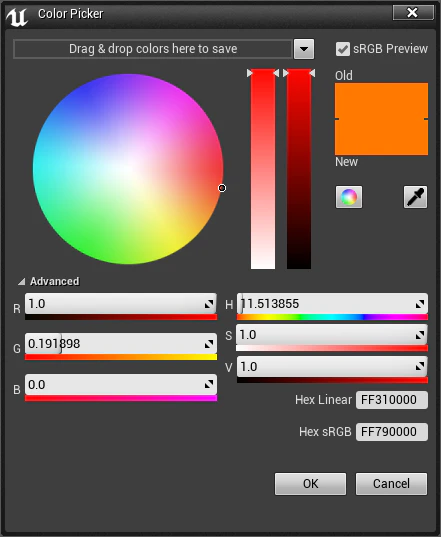Click the R value spin arrow icon
The height and width of the screenshot is (537, 441).
pyautogui.click(x=209, y=304)
